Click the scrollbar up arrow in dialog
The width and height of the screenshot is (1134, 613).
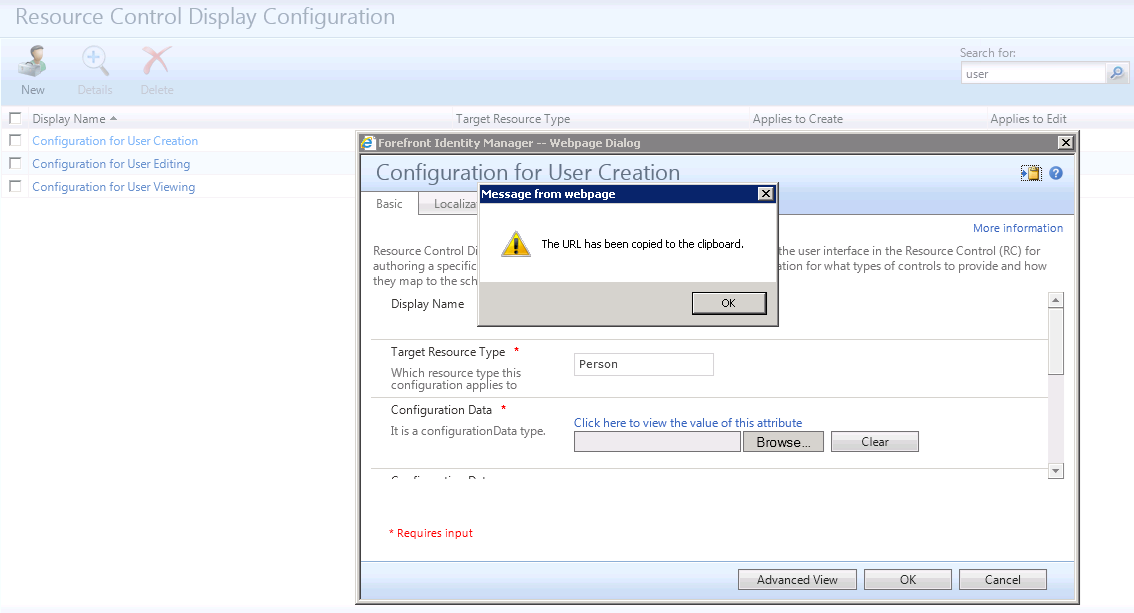pyautogui.click(x=1056, y=300)
